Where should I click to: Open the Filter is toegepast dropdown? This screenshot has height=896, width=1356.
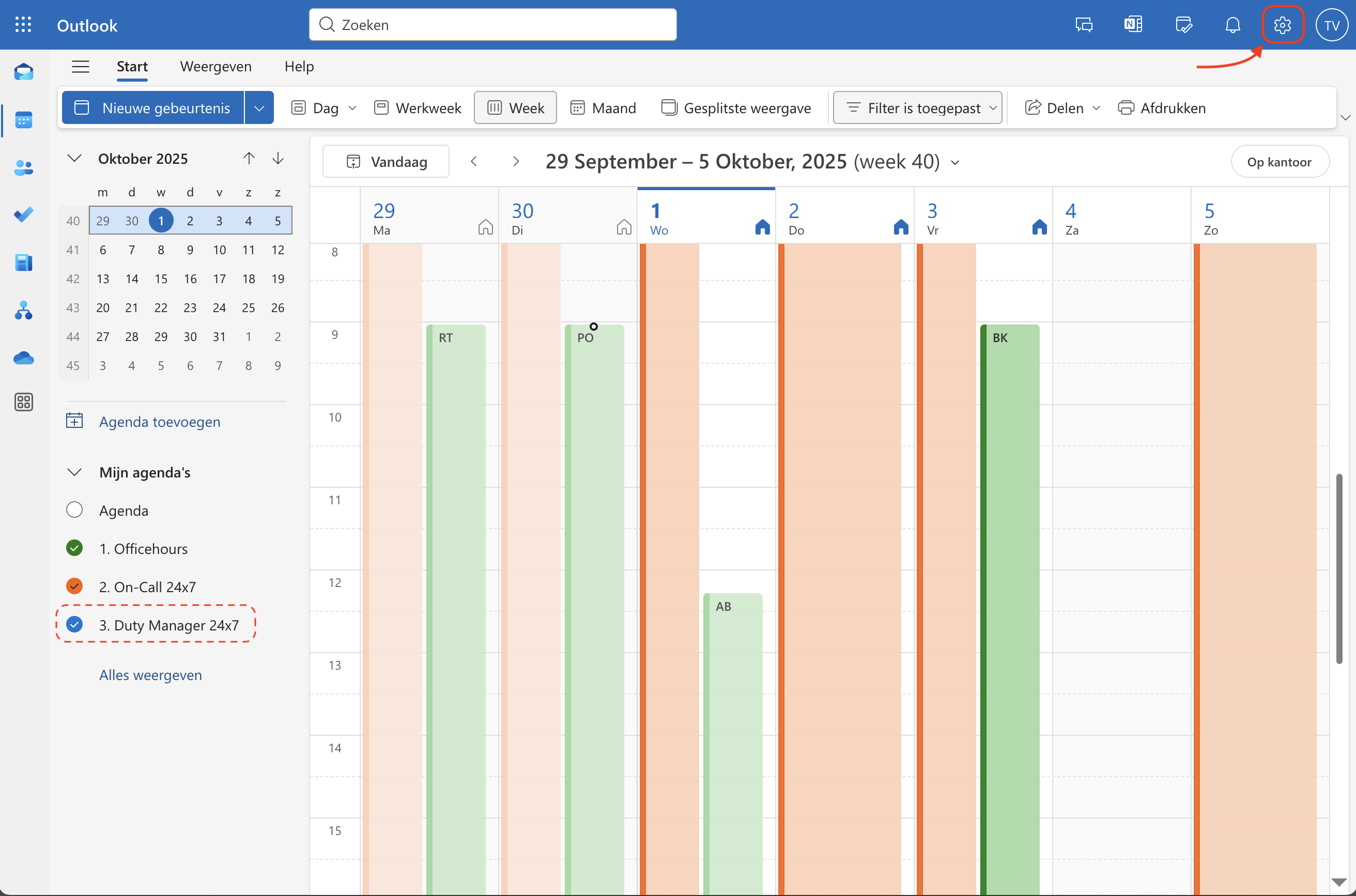click(x=917, y=108)
